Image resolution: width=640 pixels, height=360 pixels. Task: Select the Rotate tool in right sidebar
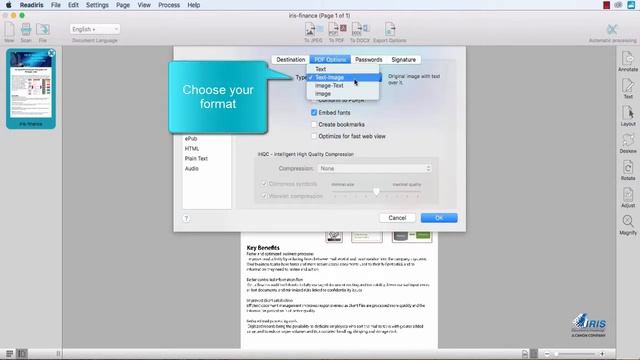pyautogui.click(x=628, y=168)
